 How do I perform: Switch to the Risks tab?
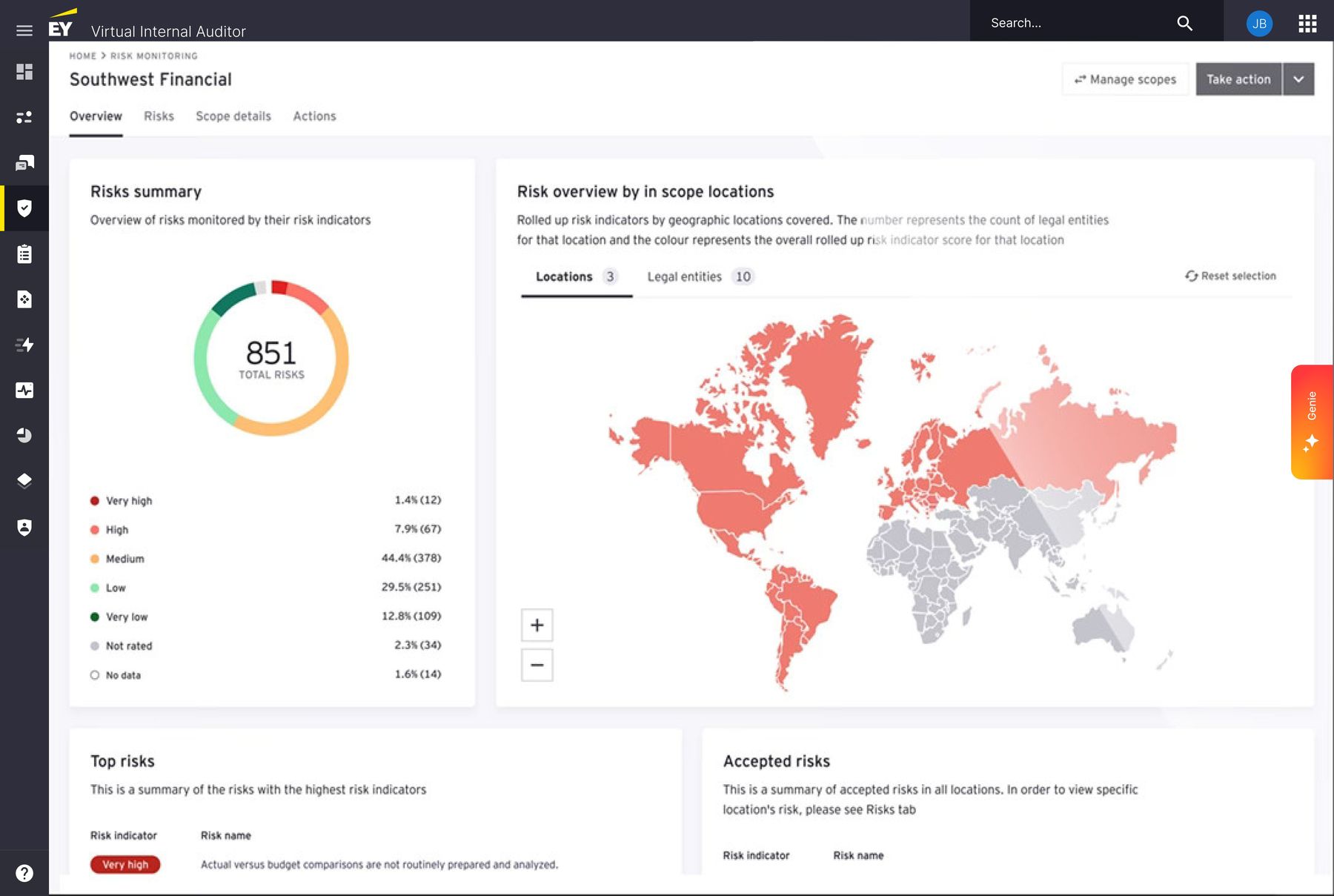click(x=159, y=116)
